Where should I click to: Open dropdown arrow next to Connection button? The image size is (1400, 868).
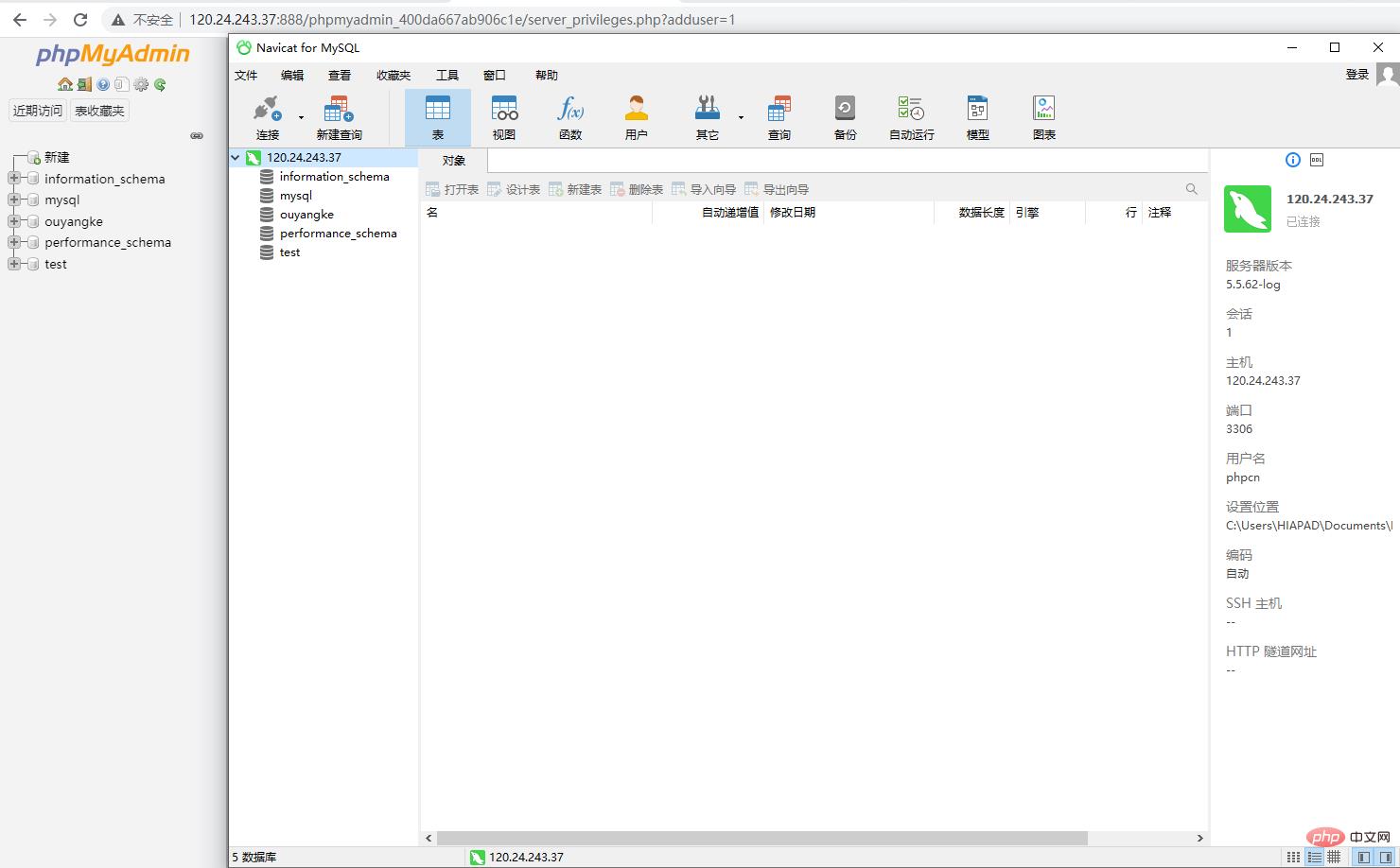point(301,118)
